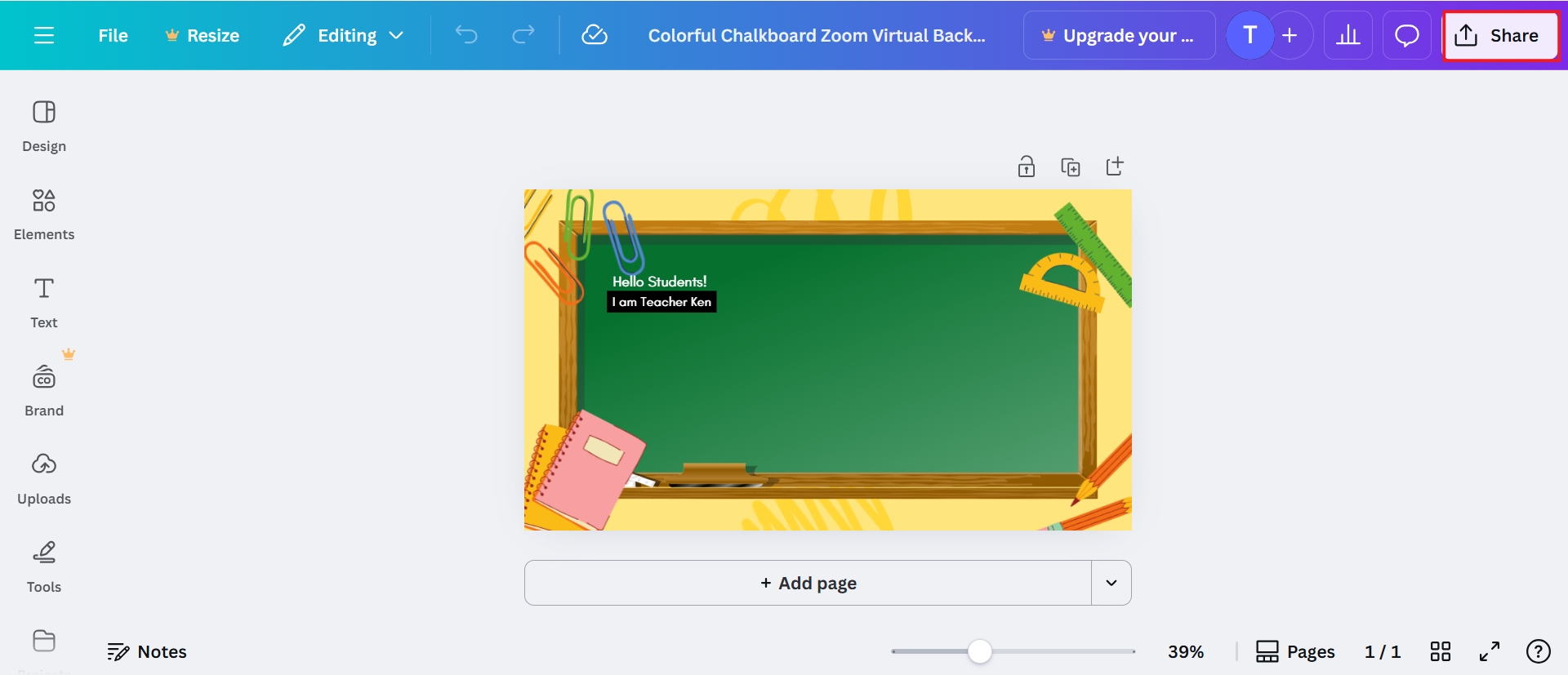Select the blue paperclip graphic on canvas
The height and width of the screenshot is (675, 1568).
click(x=624, y=238)
